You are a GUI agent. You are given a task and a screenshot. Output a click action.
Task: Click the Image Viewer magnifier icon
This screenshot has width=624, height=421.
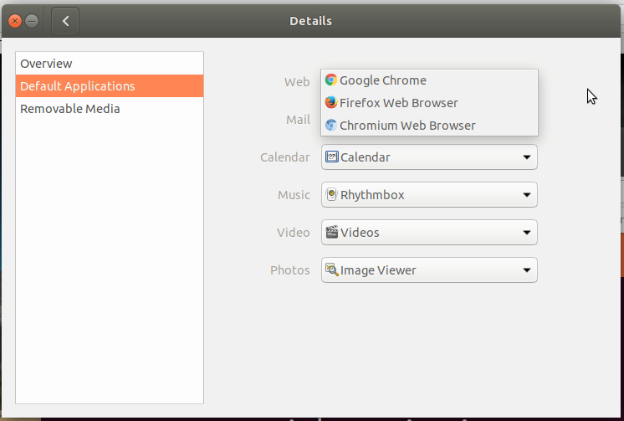click(x=332, y=270)
